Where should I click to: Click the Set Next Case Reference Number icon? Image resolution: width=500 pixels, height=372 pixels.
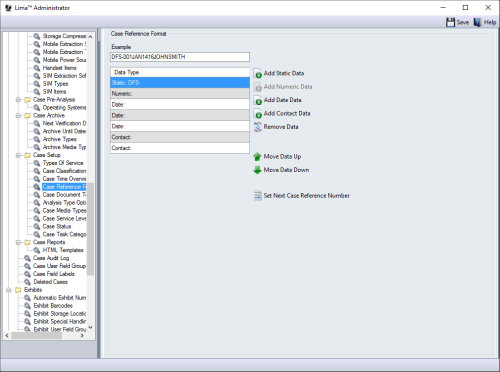click(x=258, y=196)
